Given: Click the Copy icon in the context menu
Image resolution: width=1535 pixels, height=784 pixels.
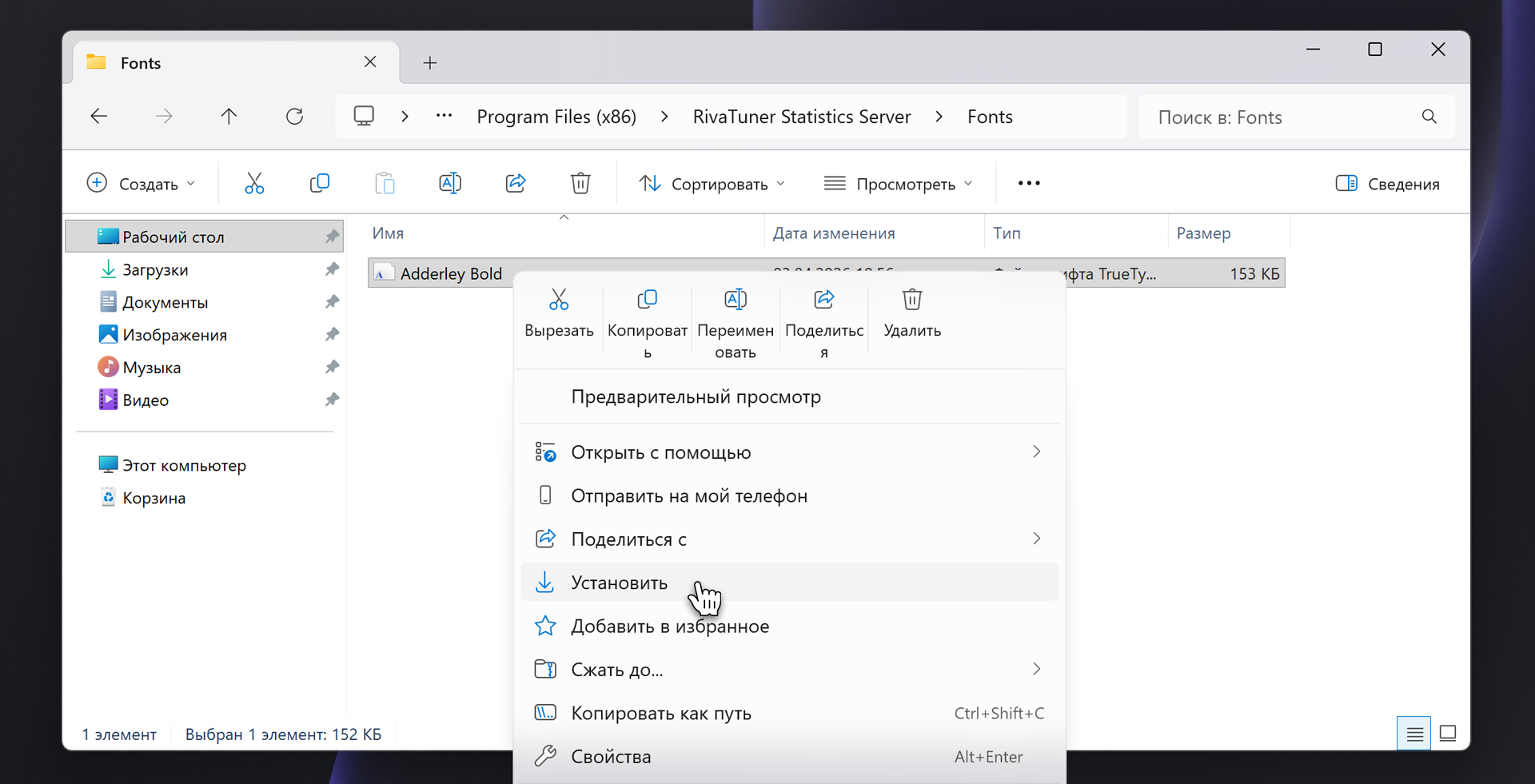Looking at the screenshot, I should (647, 300).
